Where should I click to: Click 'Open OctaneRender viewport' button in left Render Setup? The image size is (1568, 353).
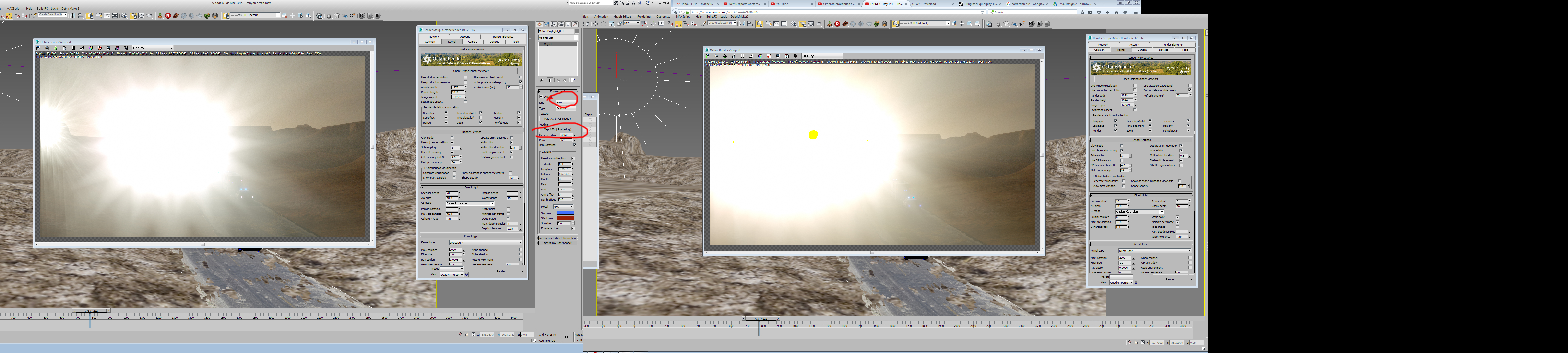(x=471, y=71)
